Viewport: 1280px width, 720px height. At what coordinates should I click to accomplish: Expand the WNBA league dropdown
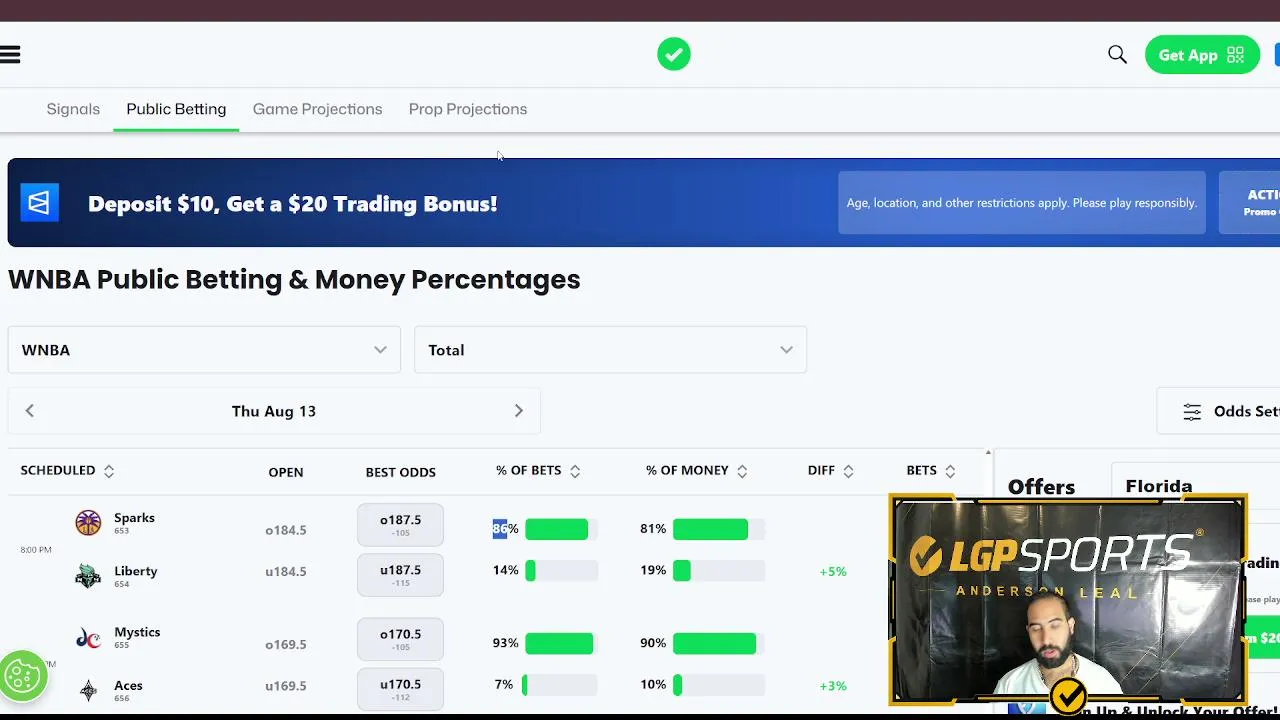[x=204, y=350]
